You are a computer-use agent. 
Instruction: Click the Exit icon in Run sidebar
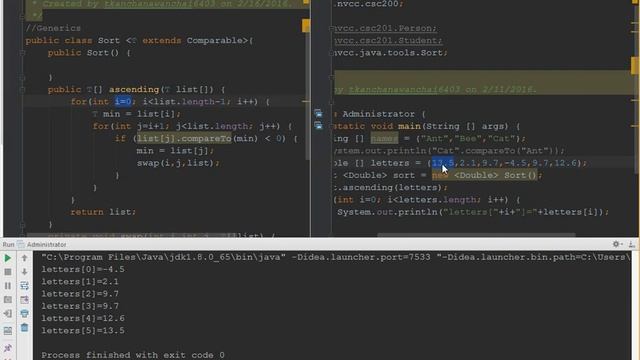(7, 313)
